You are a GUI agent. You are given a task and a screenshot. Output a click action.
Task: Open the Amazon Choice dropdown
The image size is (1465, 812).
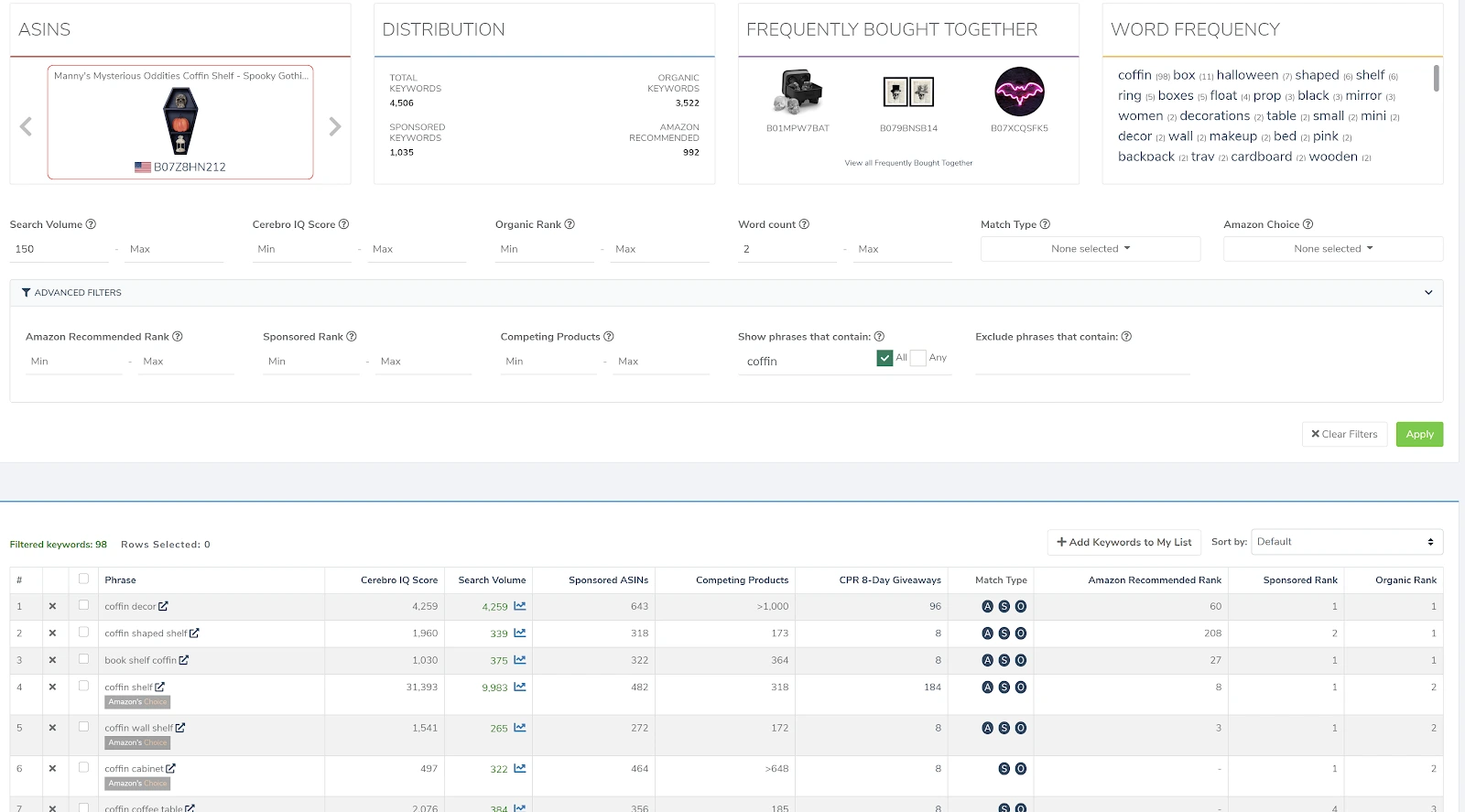(1332, 249)
